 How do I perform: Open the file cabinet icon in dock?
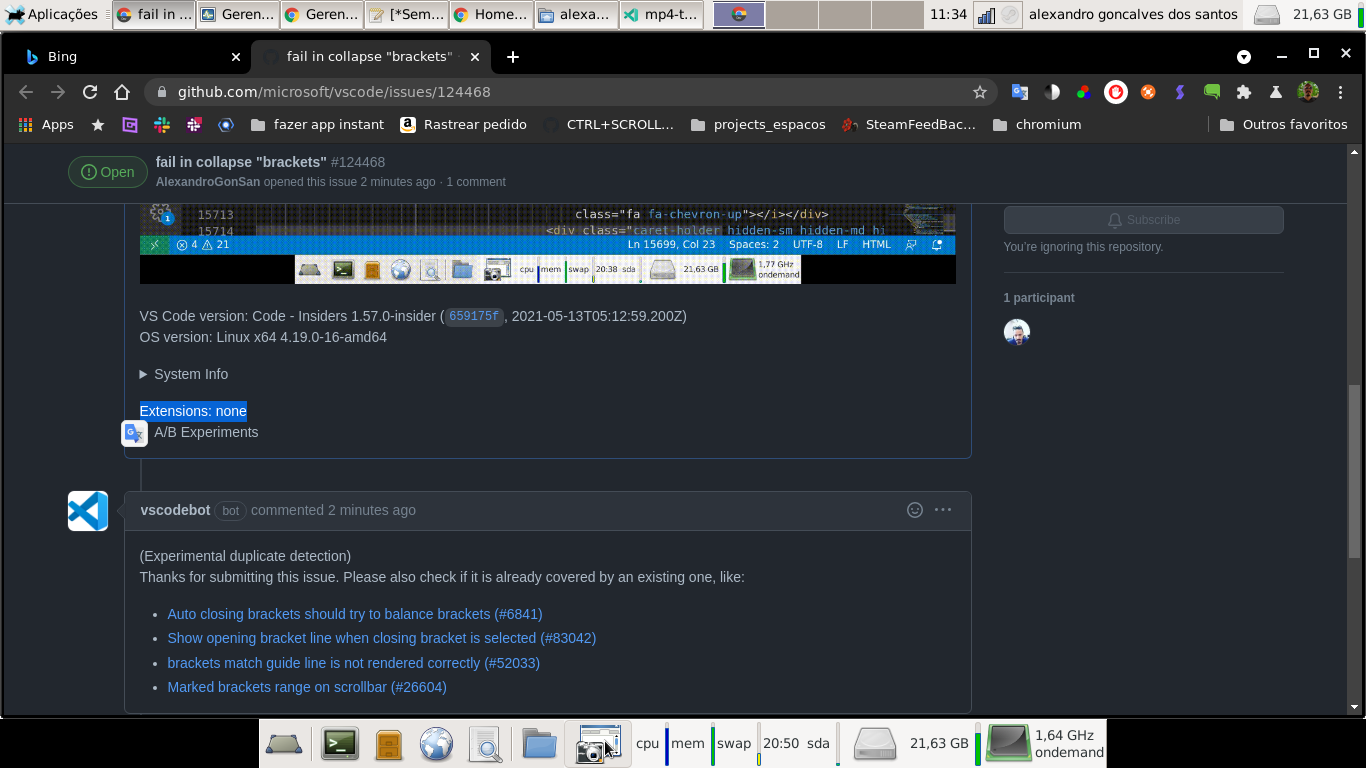click(x=388, y=744)
